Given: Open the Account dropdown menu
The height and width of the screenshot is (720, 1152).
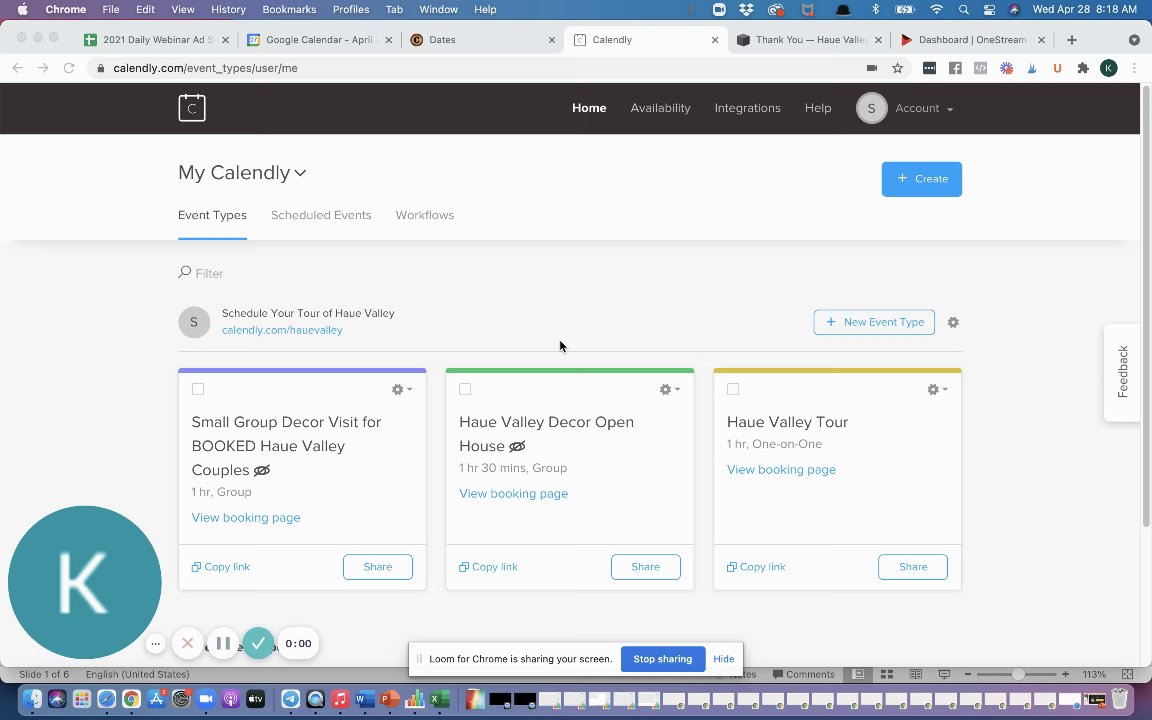Looking at the screenshot, I should [924, 108].
